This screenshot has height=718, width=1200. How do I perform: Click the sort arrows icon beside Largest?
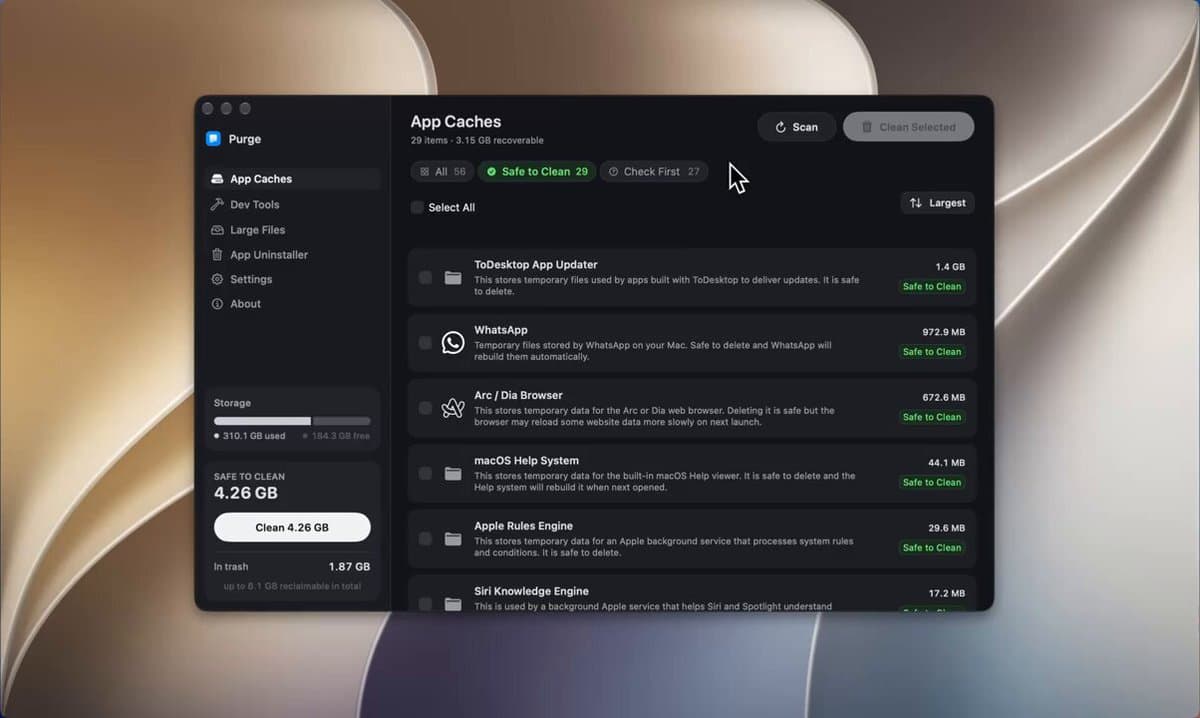[x=916, y=203]
